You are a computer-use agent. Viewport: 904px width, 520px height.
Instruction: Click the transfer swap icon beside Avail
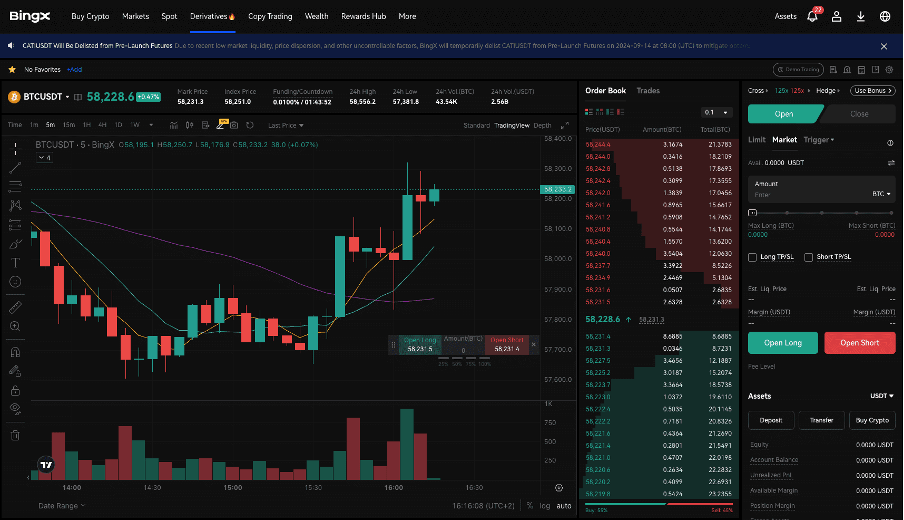click(x=891, y=163)
